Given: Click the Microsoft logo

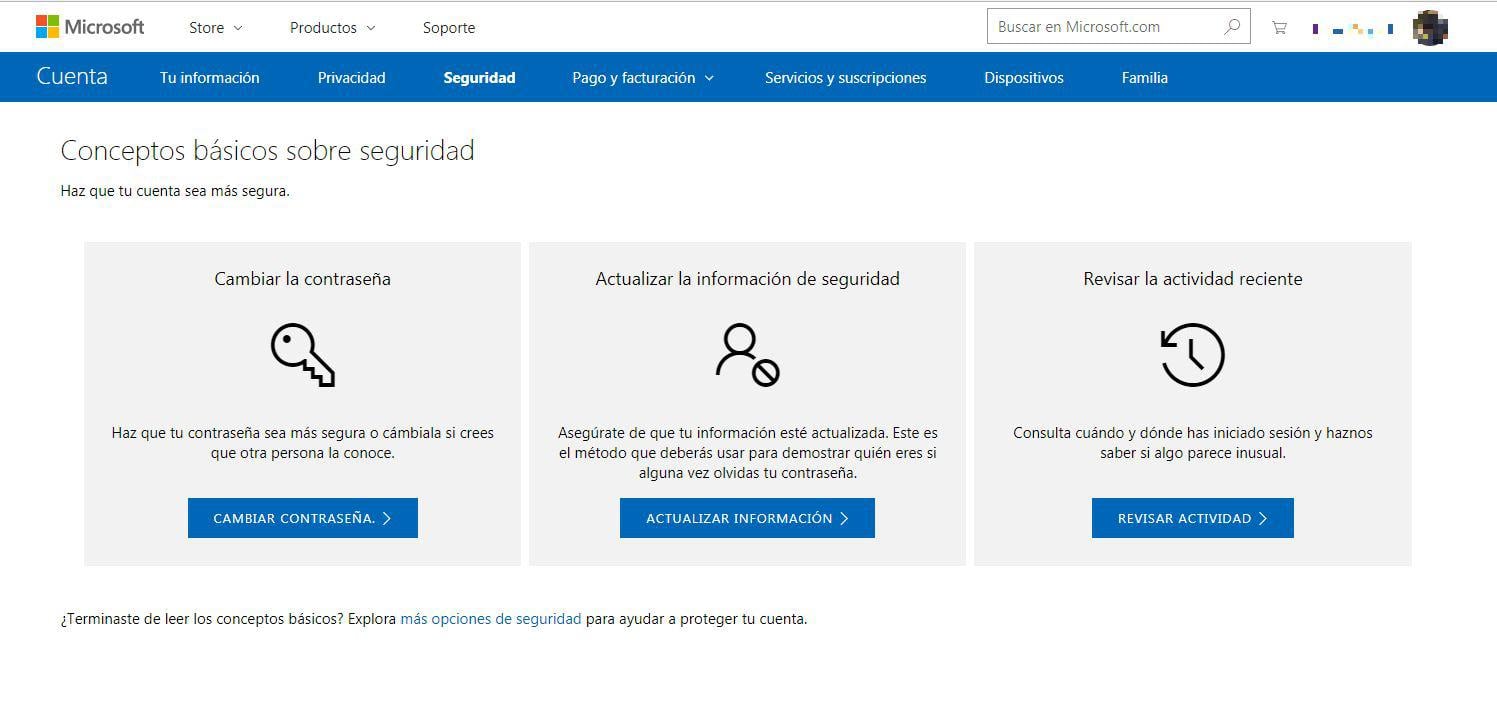Looking at the screenshot, I should (x=90, y=26).
